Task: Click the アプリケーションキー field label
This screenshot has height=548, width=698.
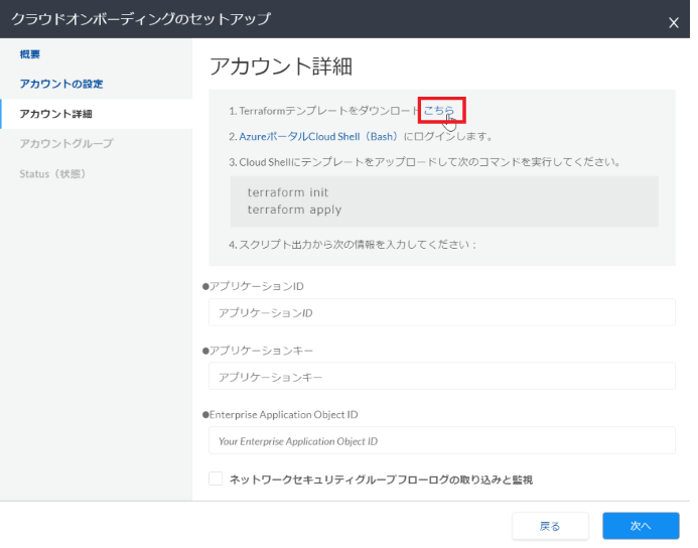Action: pyautogui.click(x=261, y=351)
